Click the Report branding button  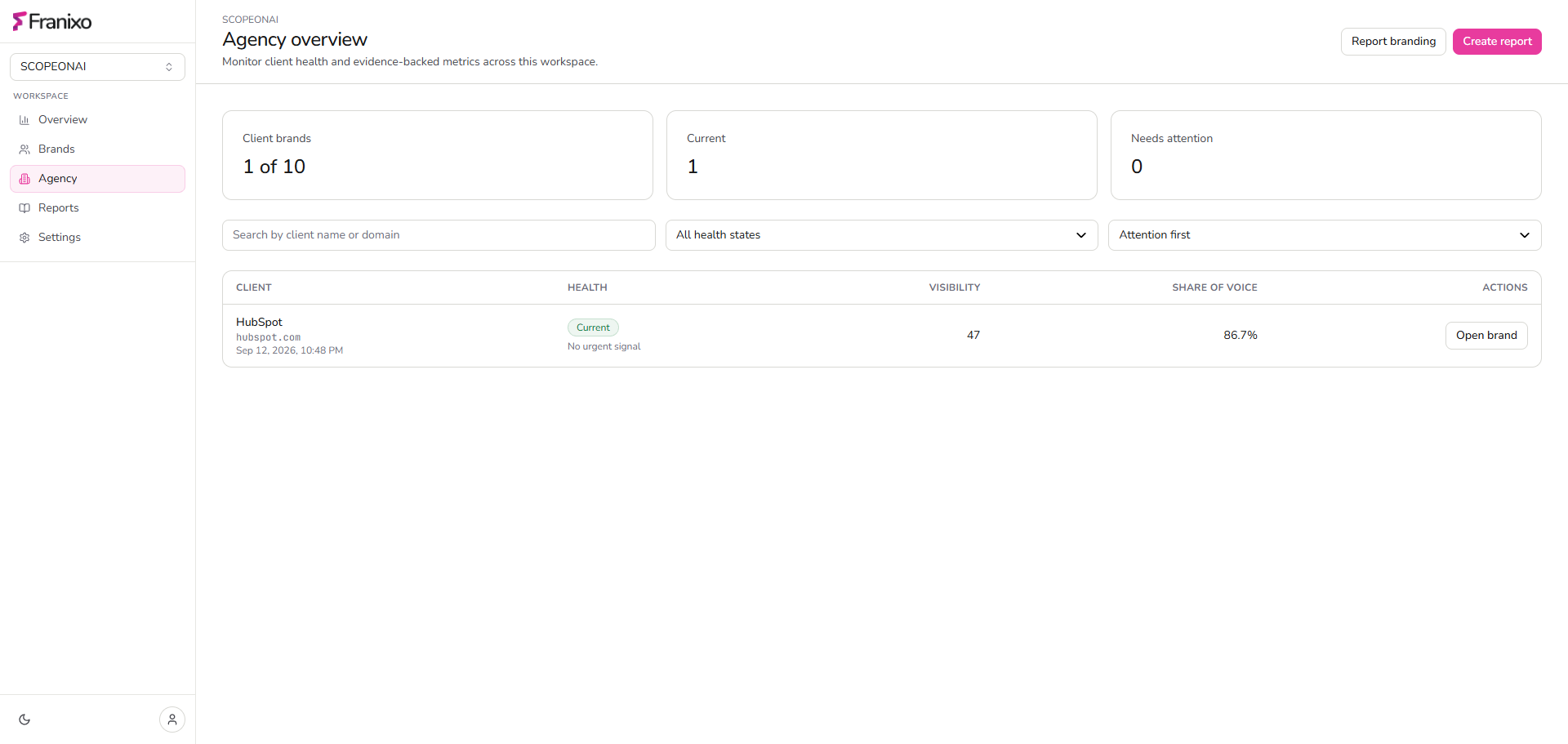(x=1393, y=42)
